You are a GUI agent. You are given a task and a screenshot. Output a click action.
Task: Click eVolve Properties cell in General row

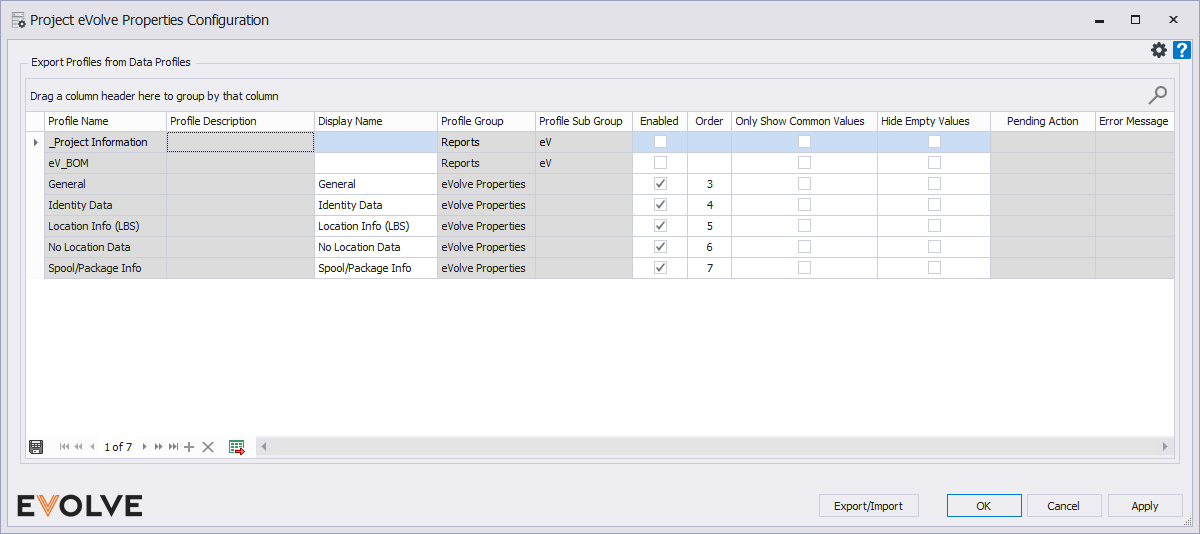coord(486,184)
